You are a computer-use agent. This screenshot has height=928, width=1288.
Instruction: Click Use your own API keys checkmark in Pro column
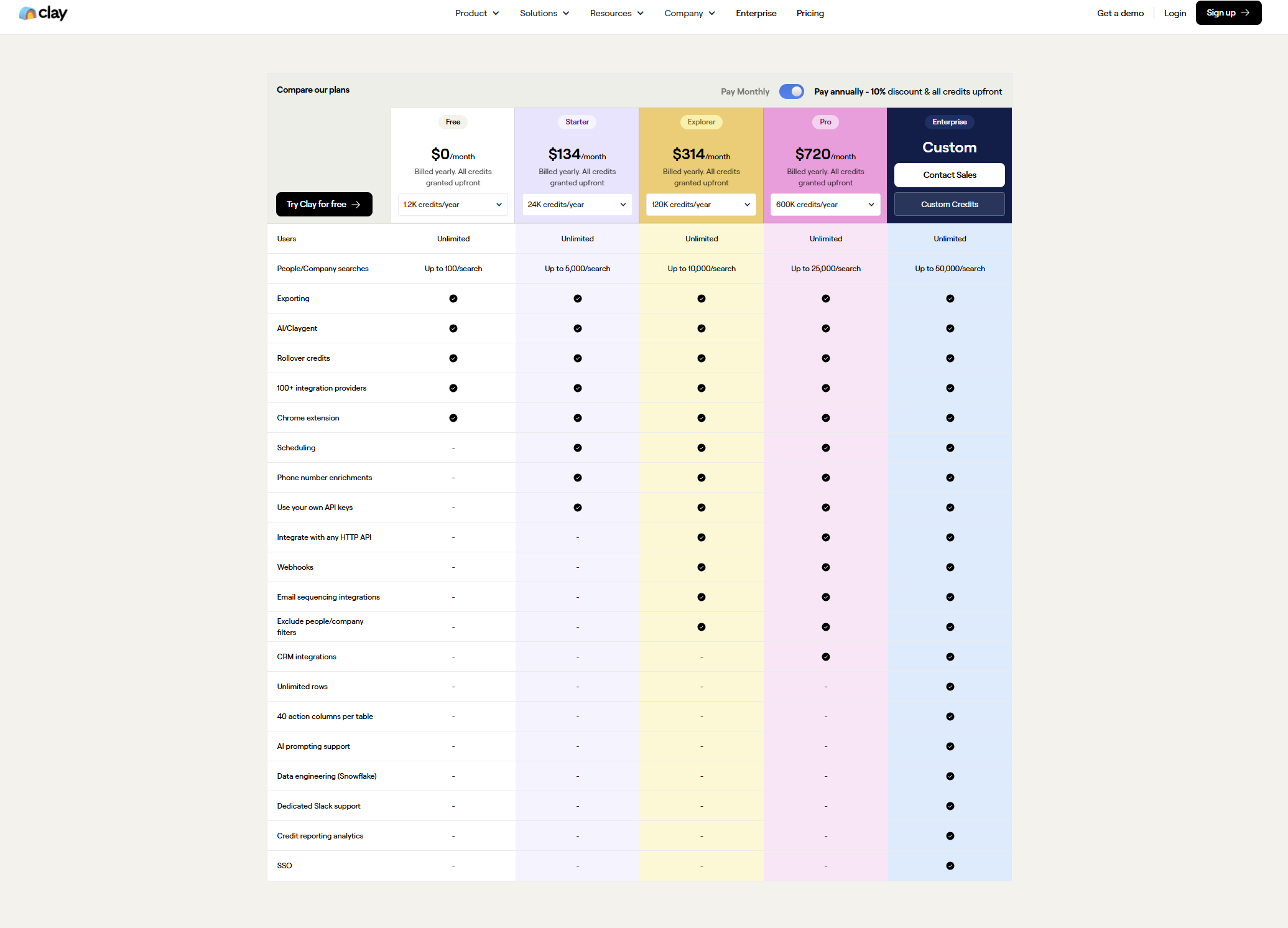[x=826, y=508]
